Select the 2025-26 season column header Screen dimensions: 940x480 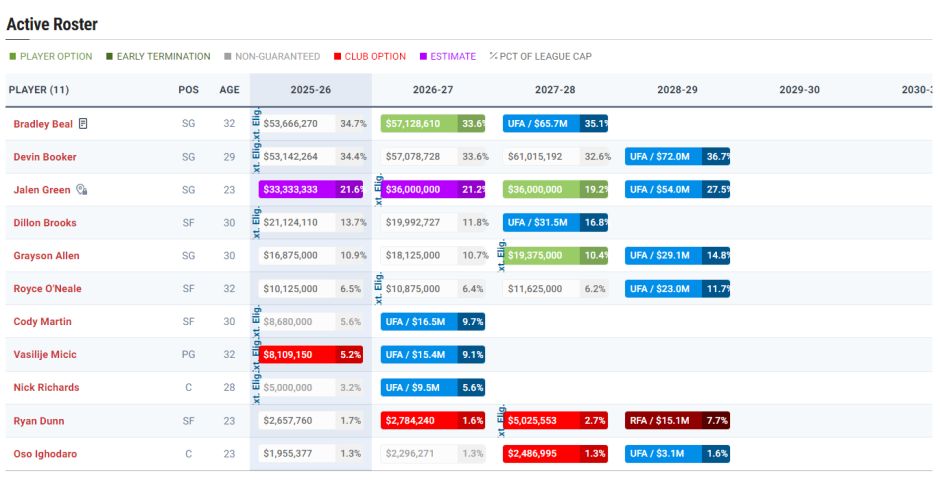point(310,90)
